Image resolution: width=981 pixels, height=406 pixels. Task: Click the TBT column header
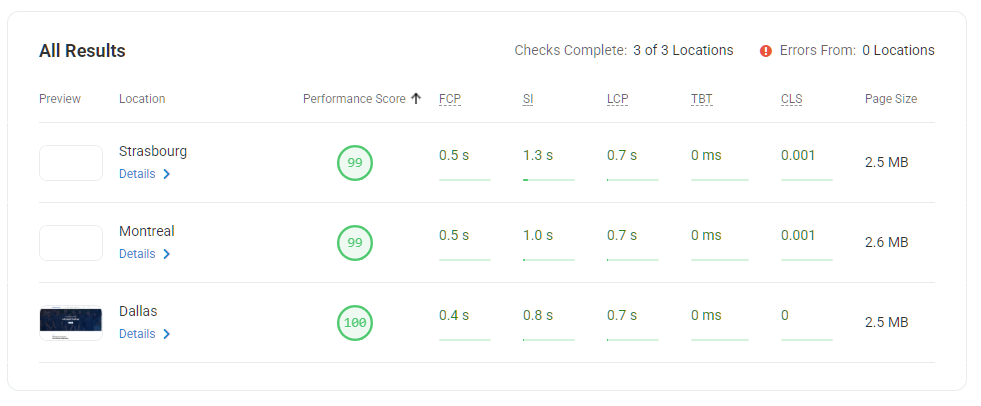pyautogui.click(x=701, y=99)
